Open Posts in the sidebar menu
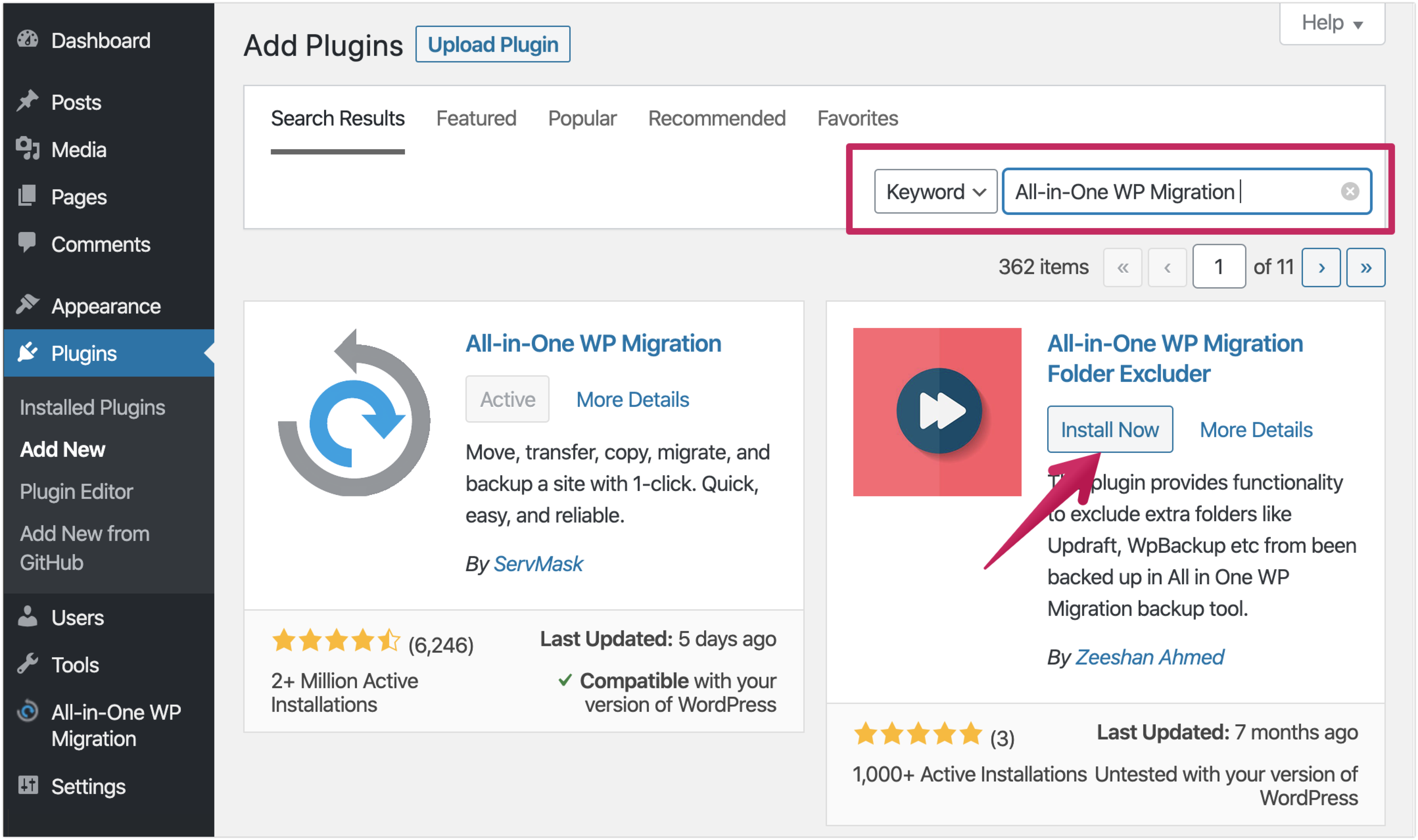This screenshot has height=840, width=1418. coord(109,102)
